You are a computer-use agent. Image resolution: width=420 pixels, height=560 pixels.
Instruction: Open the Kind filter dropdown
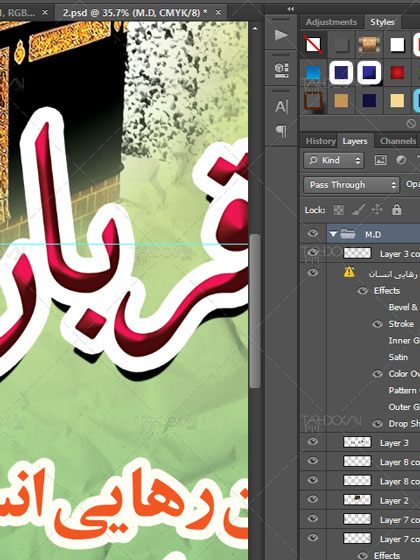point(334,160)
